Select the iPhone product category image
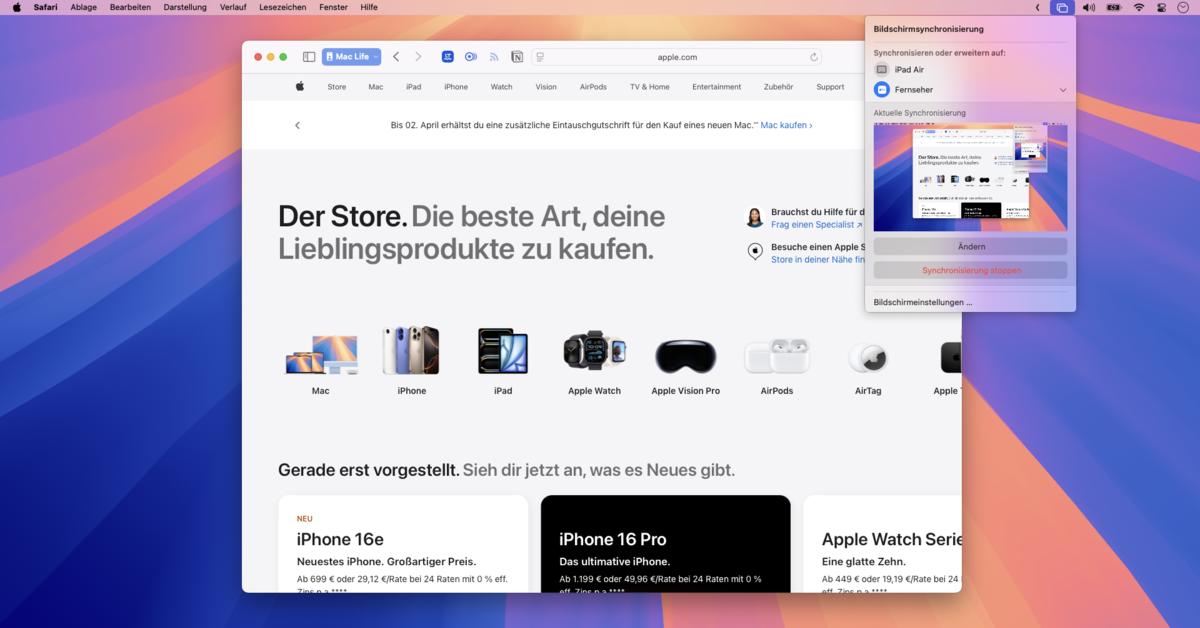The image size is (1200, 628). click(x=411, y=351)
